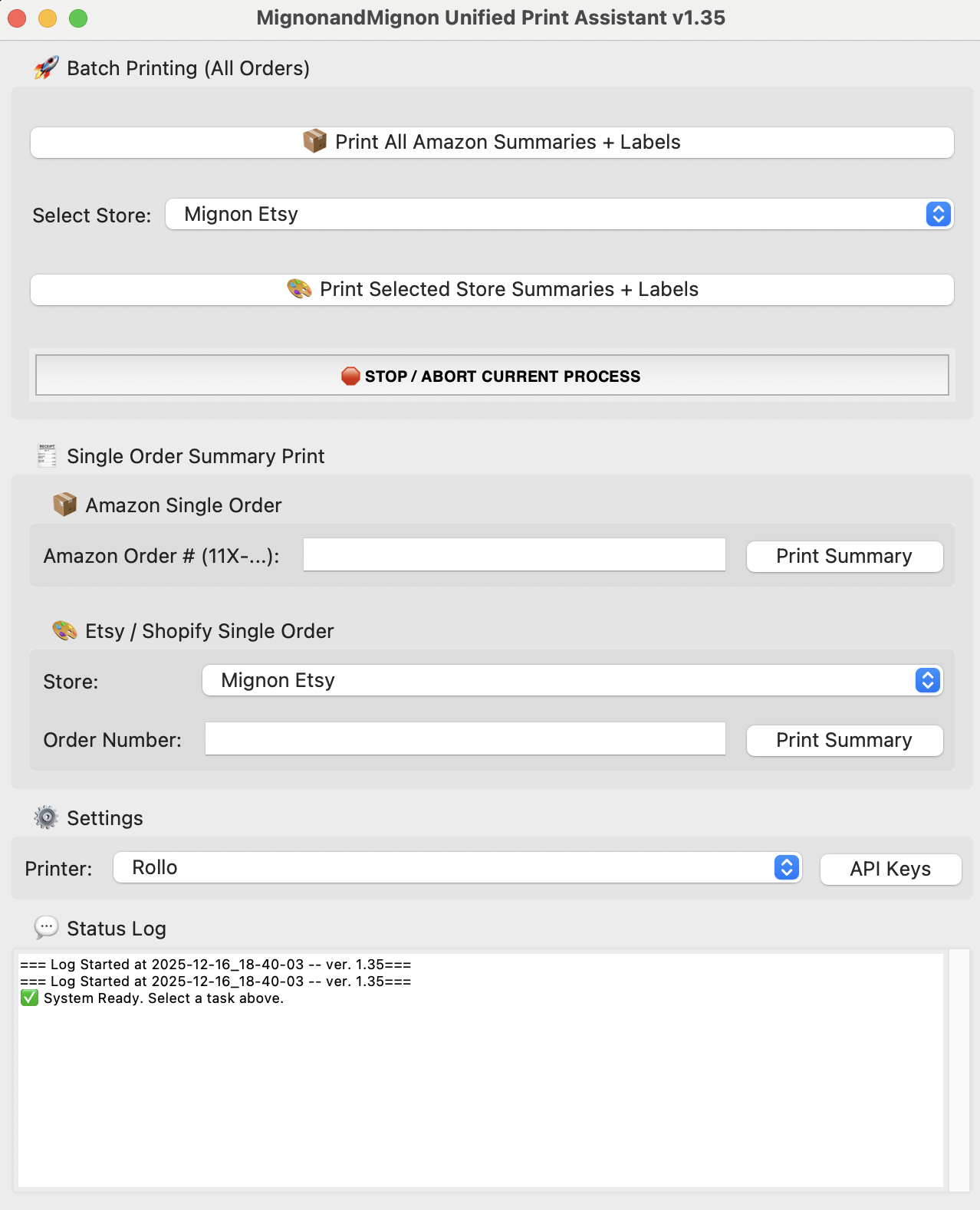Click Print Summary next to Amazon Order field
980x1210 pixels.
click(x=844, y=557)
